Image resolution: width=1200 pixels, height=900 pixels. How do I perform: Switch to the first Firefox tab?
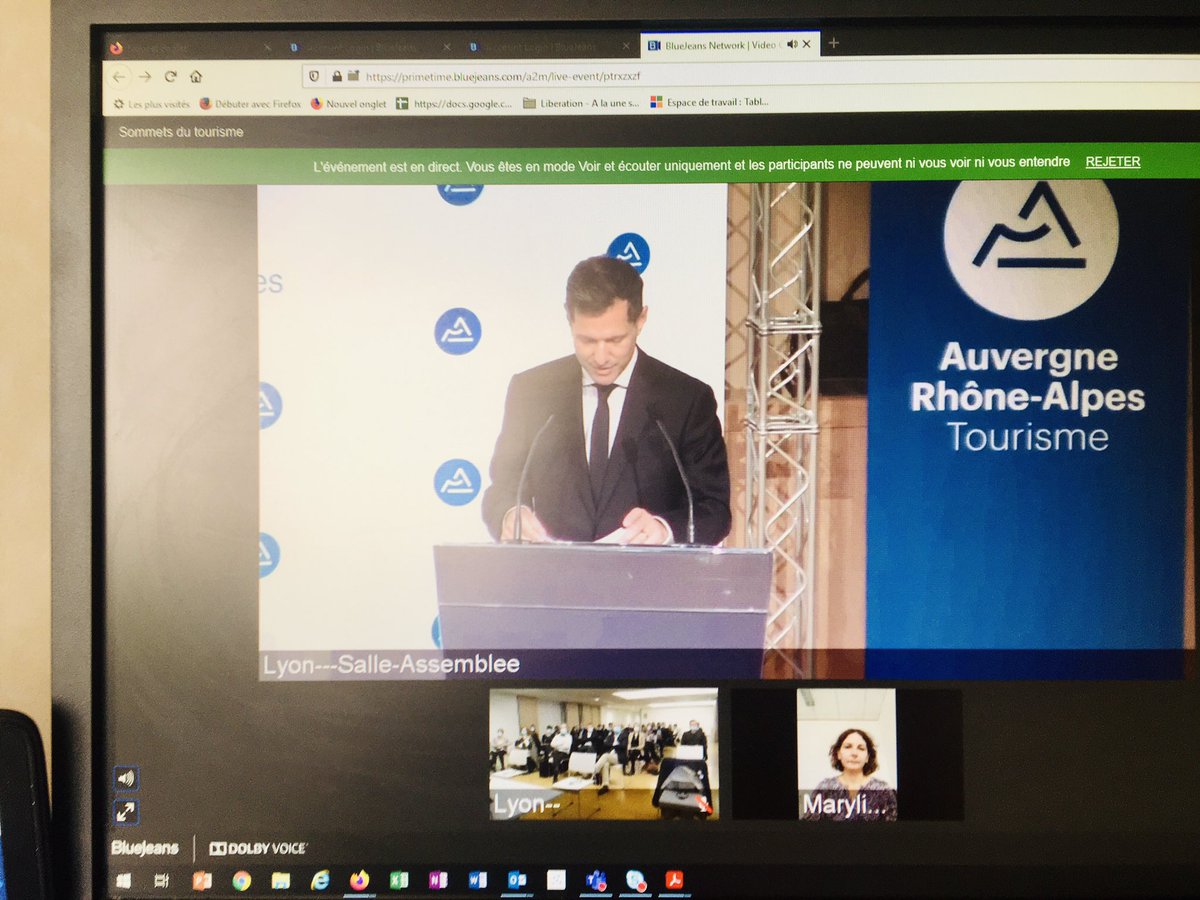(x=190, y=46)
